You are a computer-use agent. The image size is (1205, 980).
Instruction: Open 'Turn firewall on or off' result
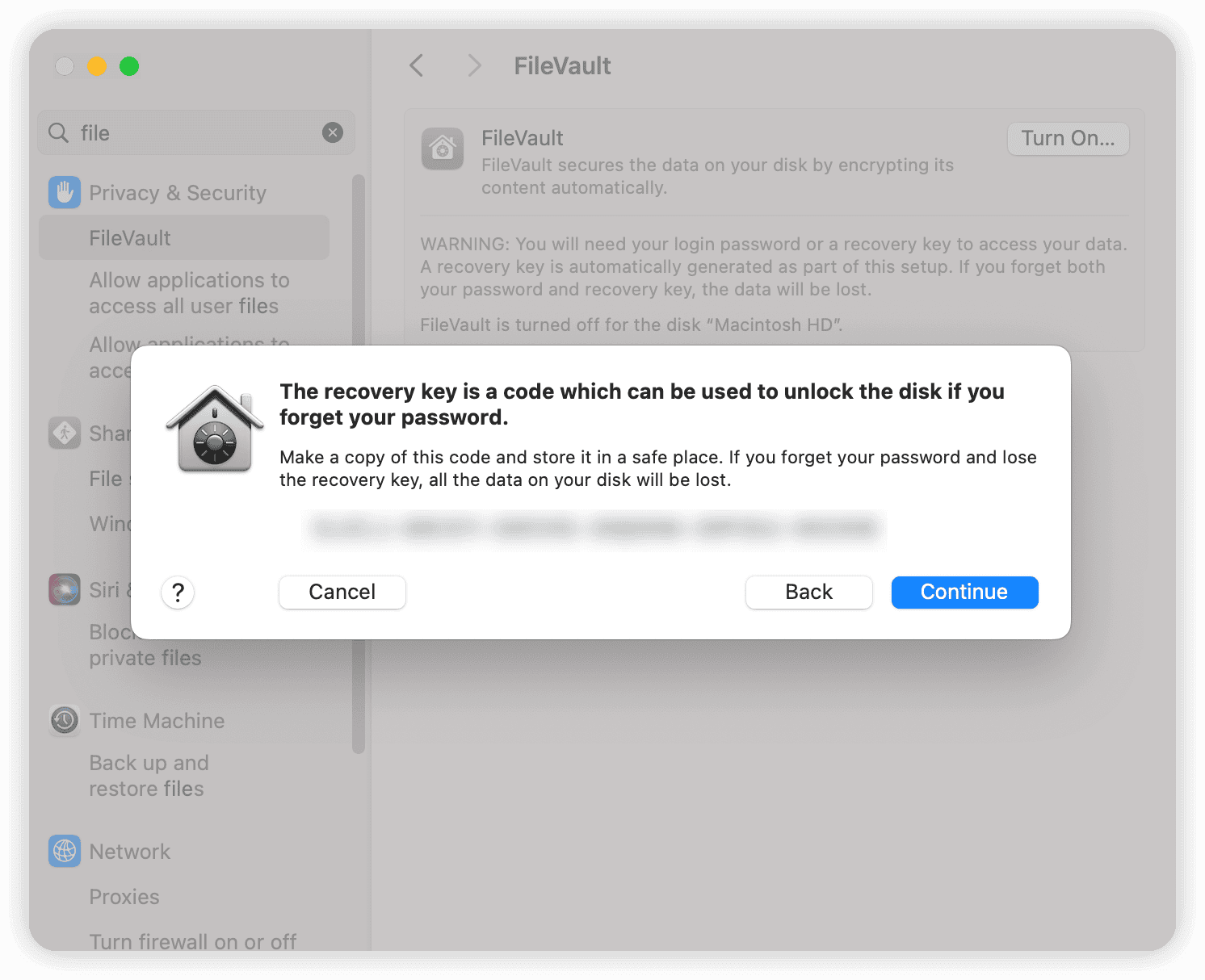[x=193, y=941]
